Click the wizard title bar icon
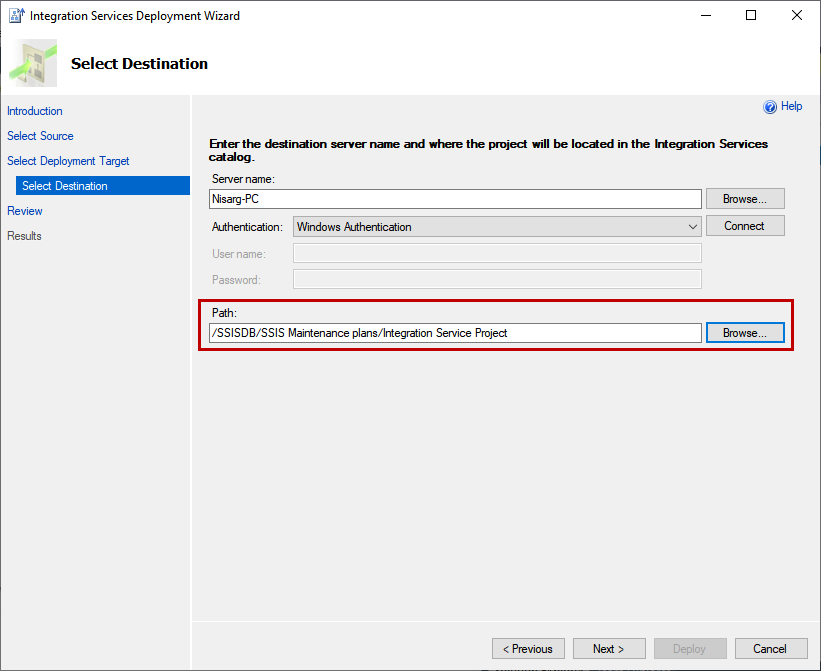Screen dimensions: 821x671 coord(15,16)
